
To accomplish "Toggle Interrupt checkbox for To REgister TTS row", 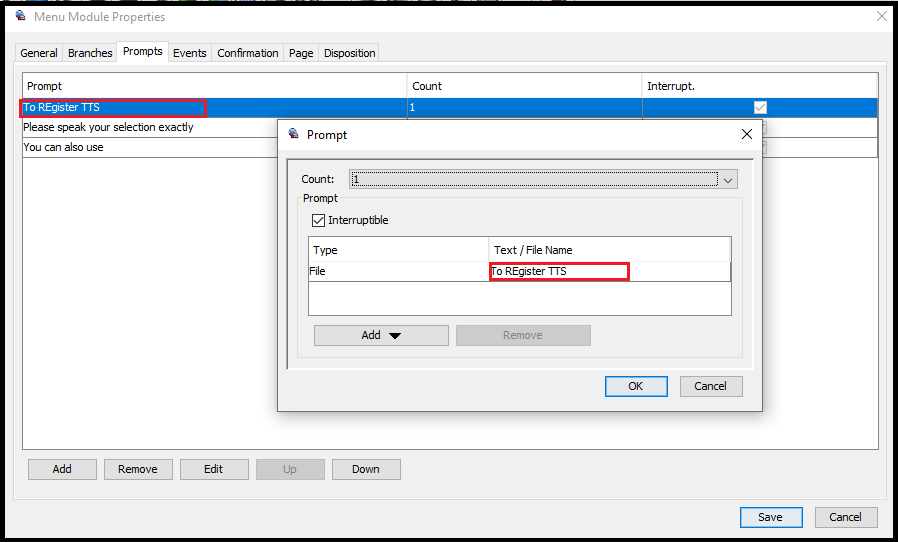I will [x=760, y=107].
